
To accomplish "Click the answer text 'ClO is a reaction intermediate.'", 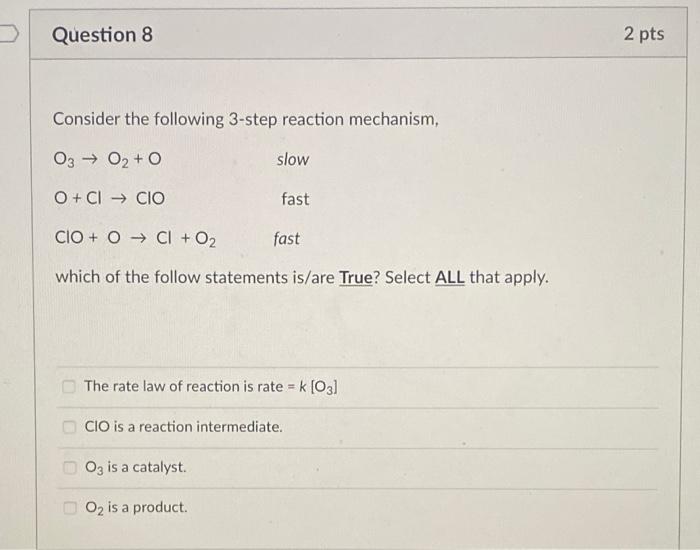I will [x=183, y=427].
